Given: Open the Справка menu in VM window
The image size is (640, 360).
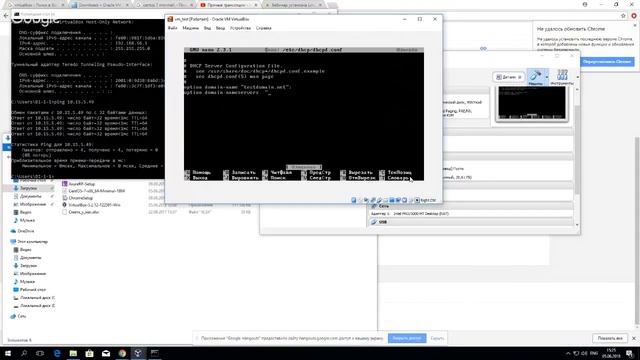Looking at the screenshot, I should tap(264, 28).
